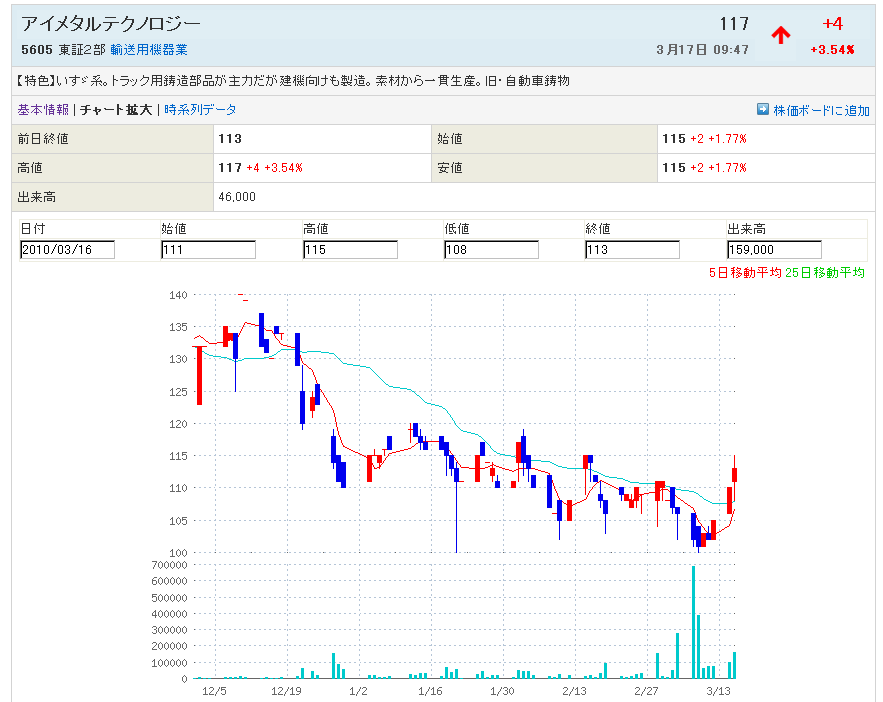Click the volume value 46,000

pos(237,196)
